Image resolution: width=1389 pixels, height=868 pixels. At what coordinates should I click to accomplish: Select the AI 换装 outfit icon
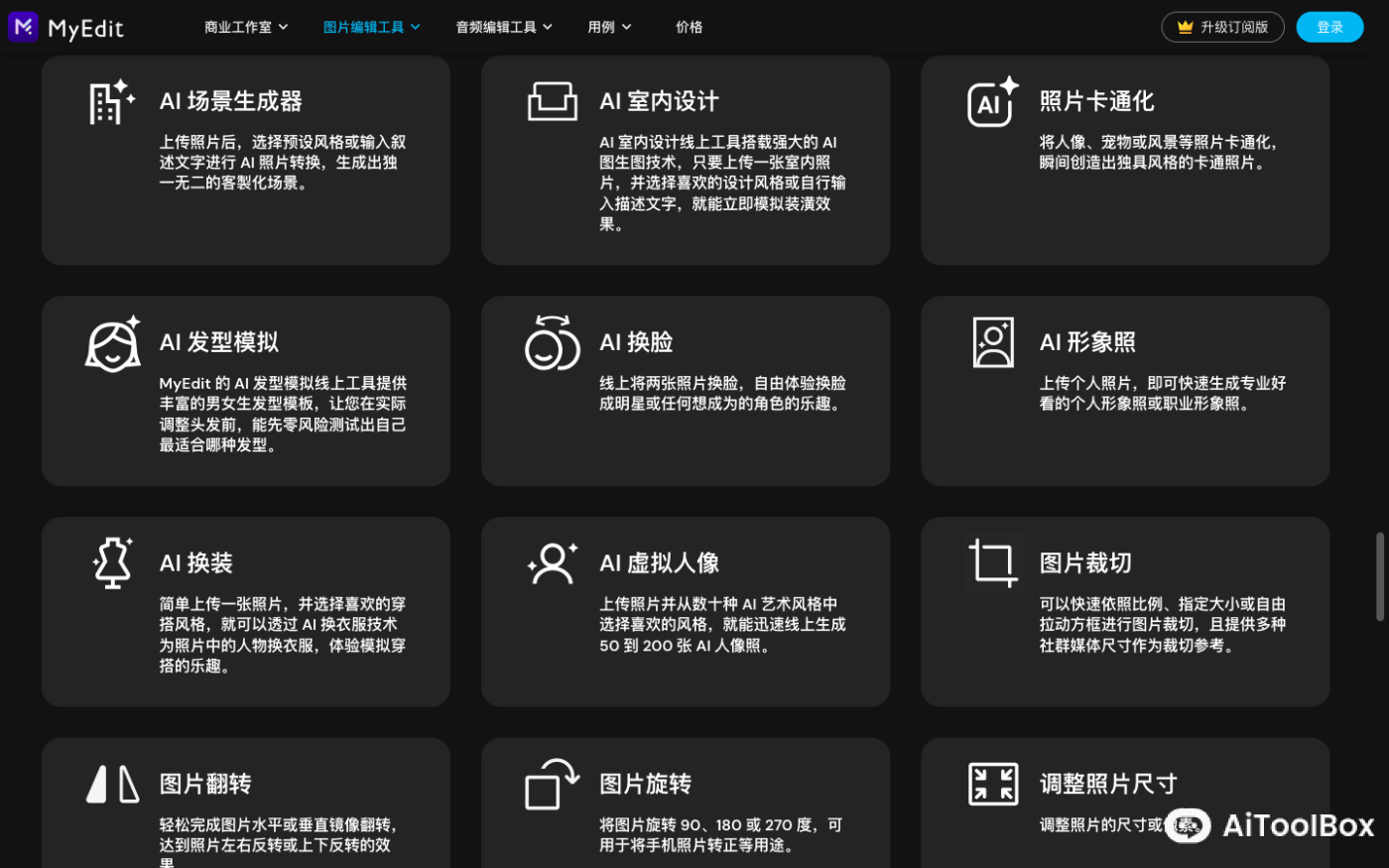[x=112, y=562]
